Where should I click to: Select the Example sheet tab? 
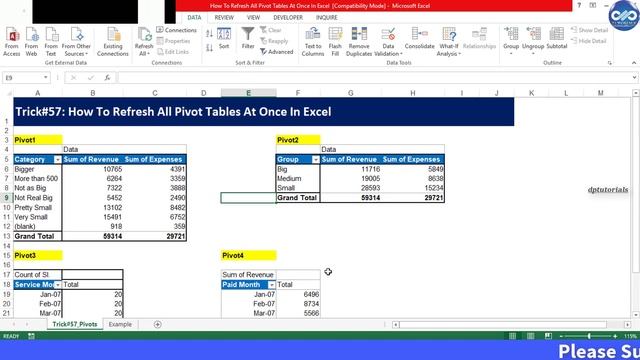pos(120,324)
